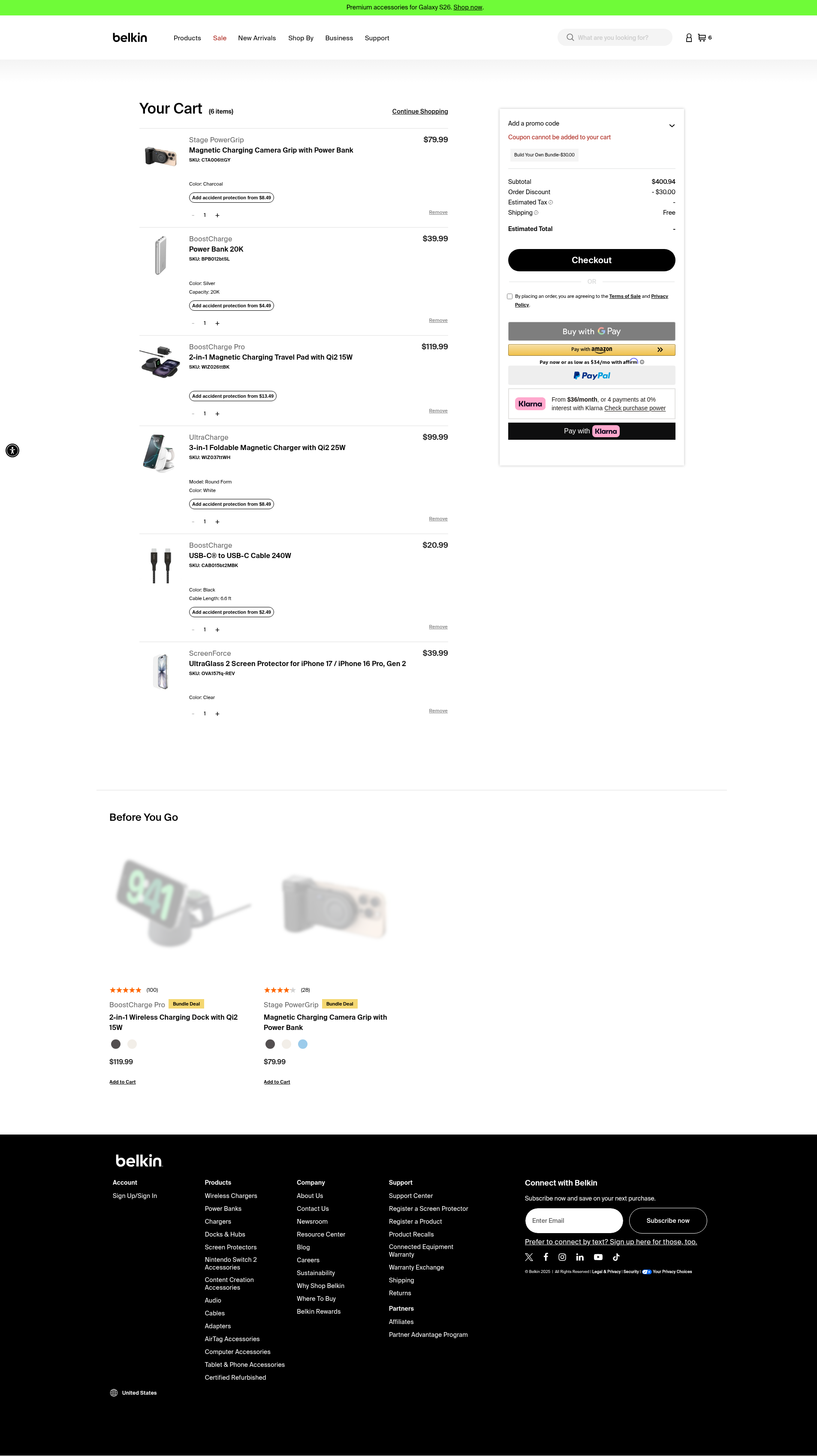Select the blue color swatch for PowerGrip
This screenshot has height=1456, width=817.
point(303,1044)
